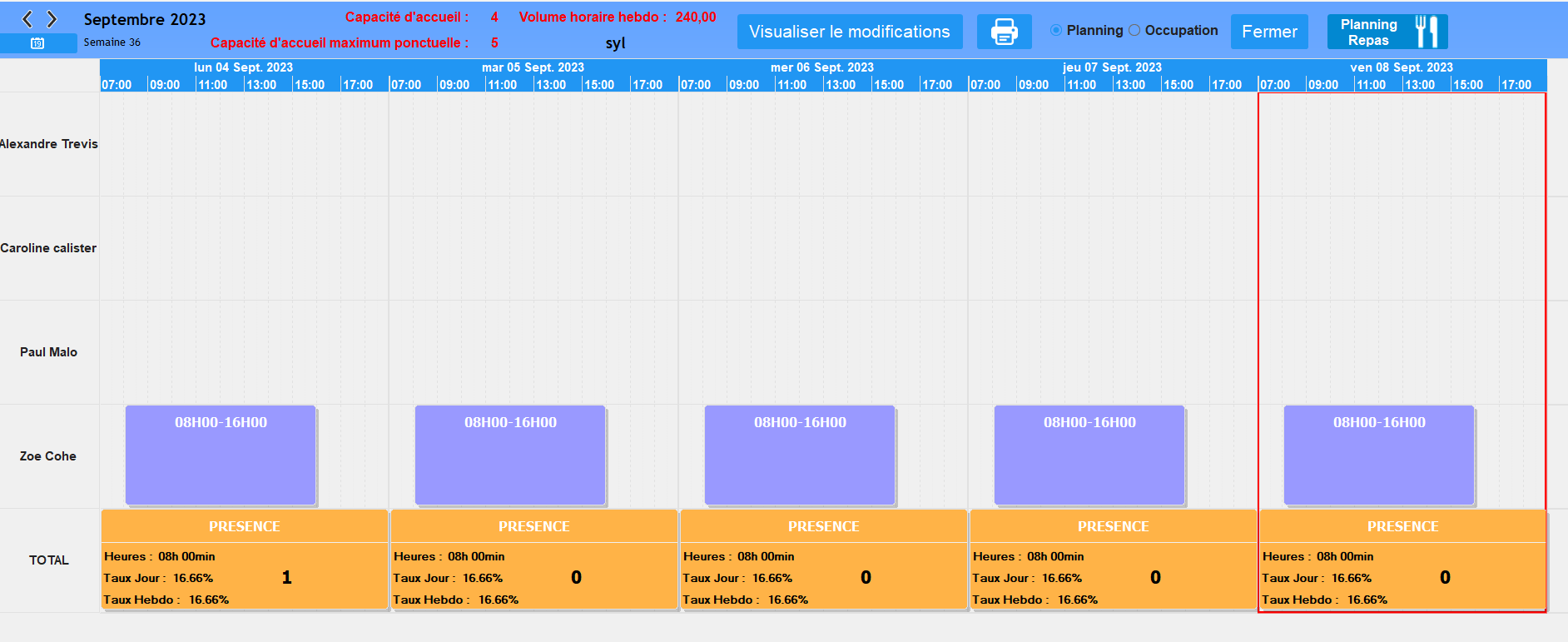Select Zoe Cohe's Tuesday 08H00-16H00 shift block
The width and height of the screenshot is (1568, 642).
(510, 455)
